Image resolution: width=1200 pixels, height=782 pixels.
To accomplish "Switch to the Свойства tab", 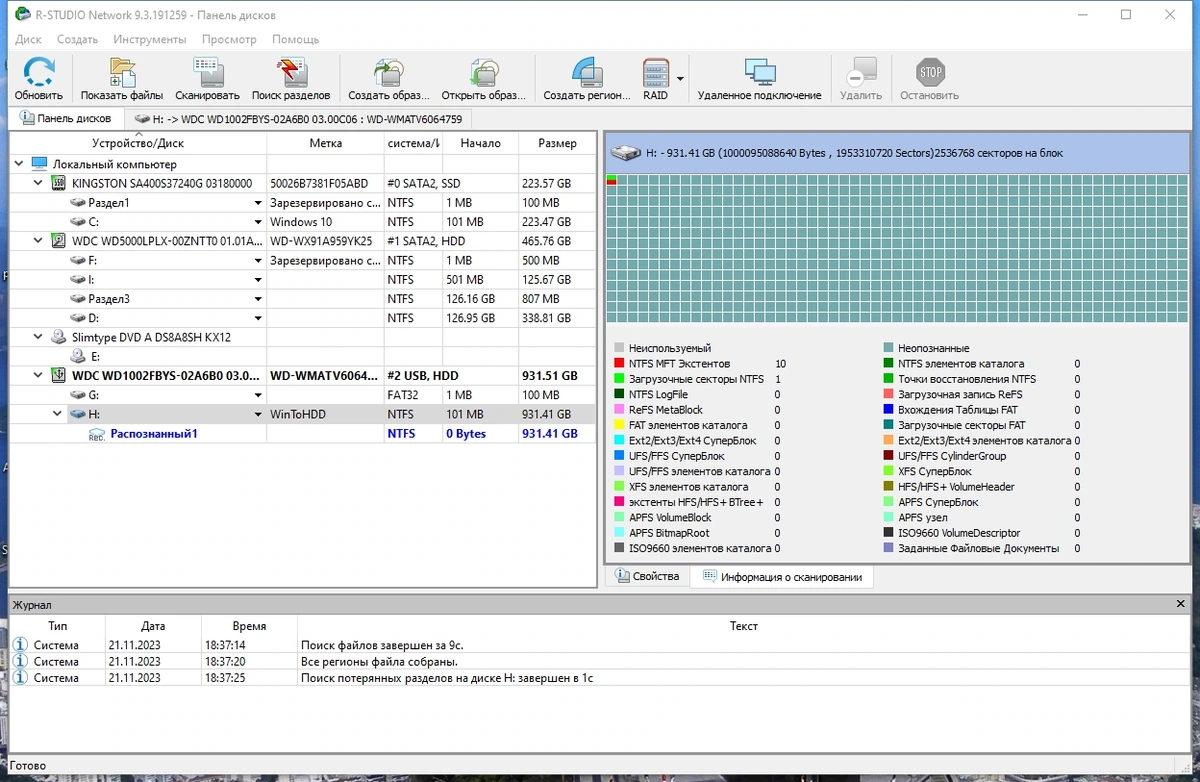I will [x=648, y=576].
